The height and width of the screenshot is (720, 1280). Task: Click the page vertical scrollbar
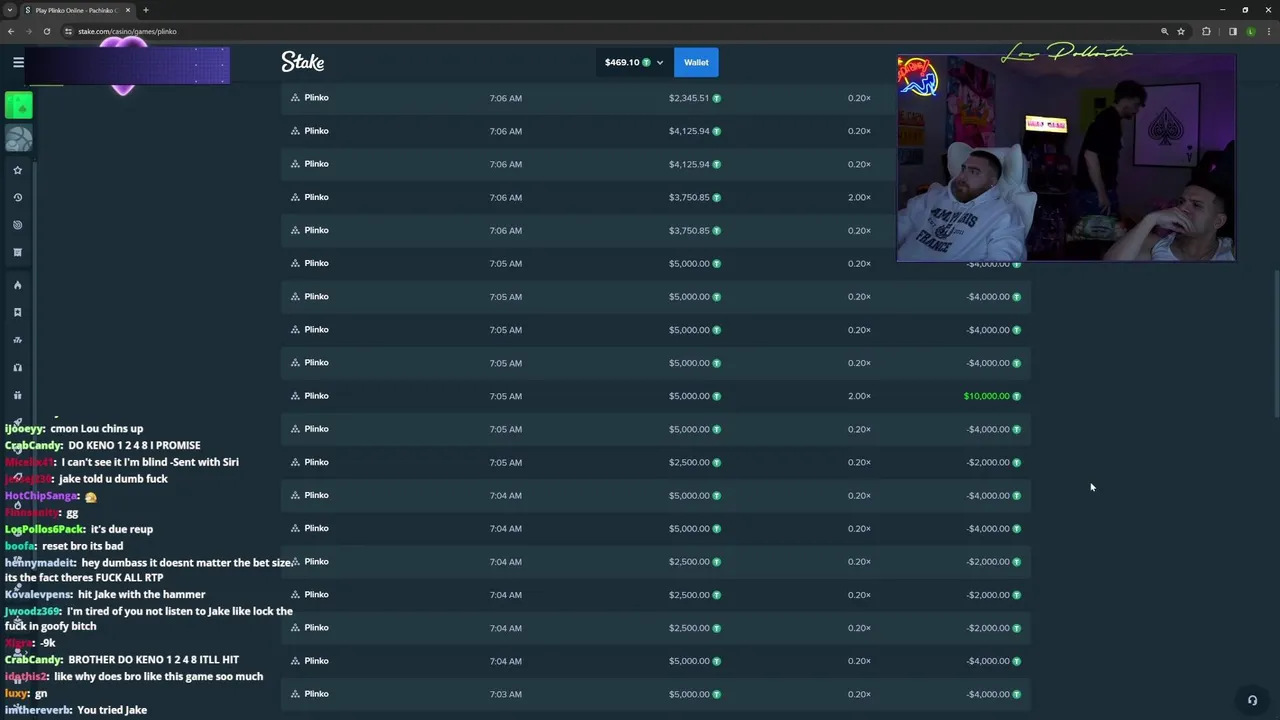1275,345
